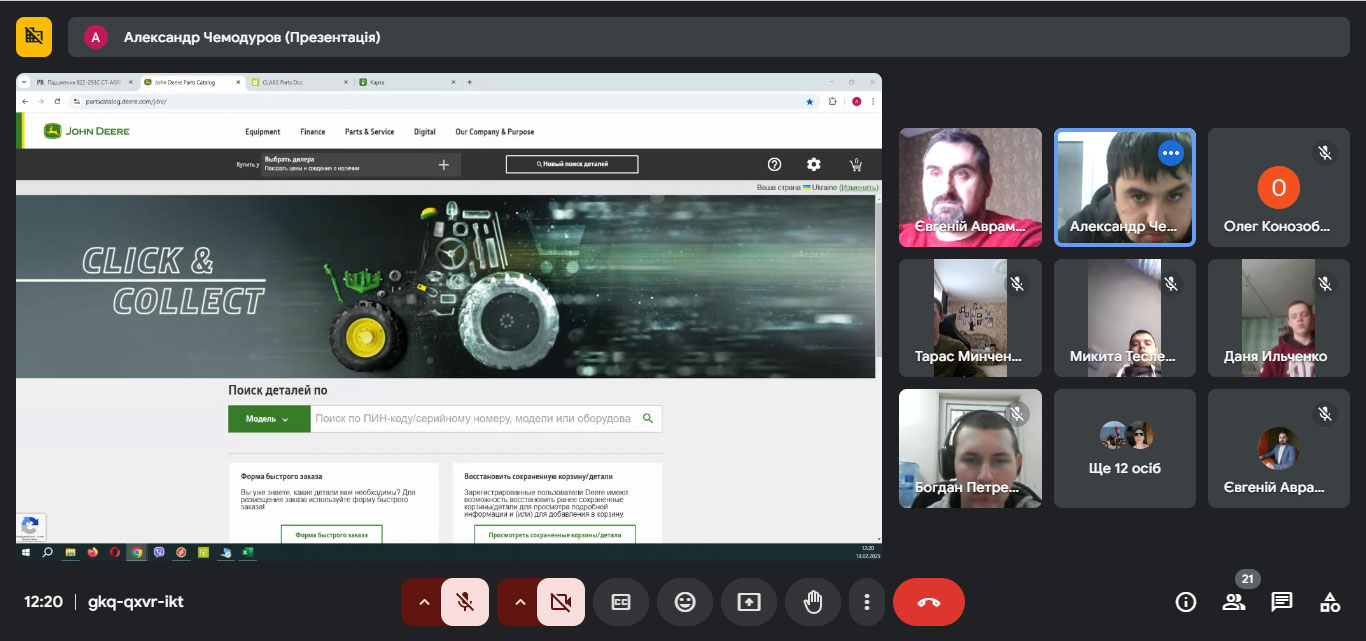Screen dimensions: 1366x641
Task: Open more options three-dot menu in call bar
Action: click(x=867, y=602)
